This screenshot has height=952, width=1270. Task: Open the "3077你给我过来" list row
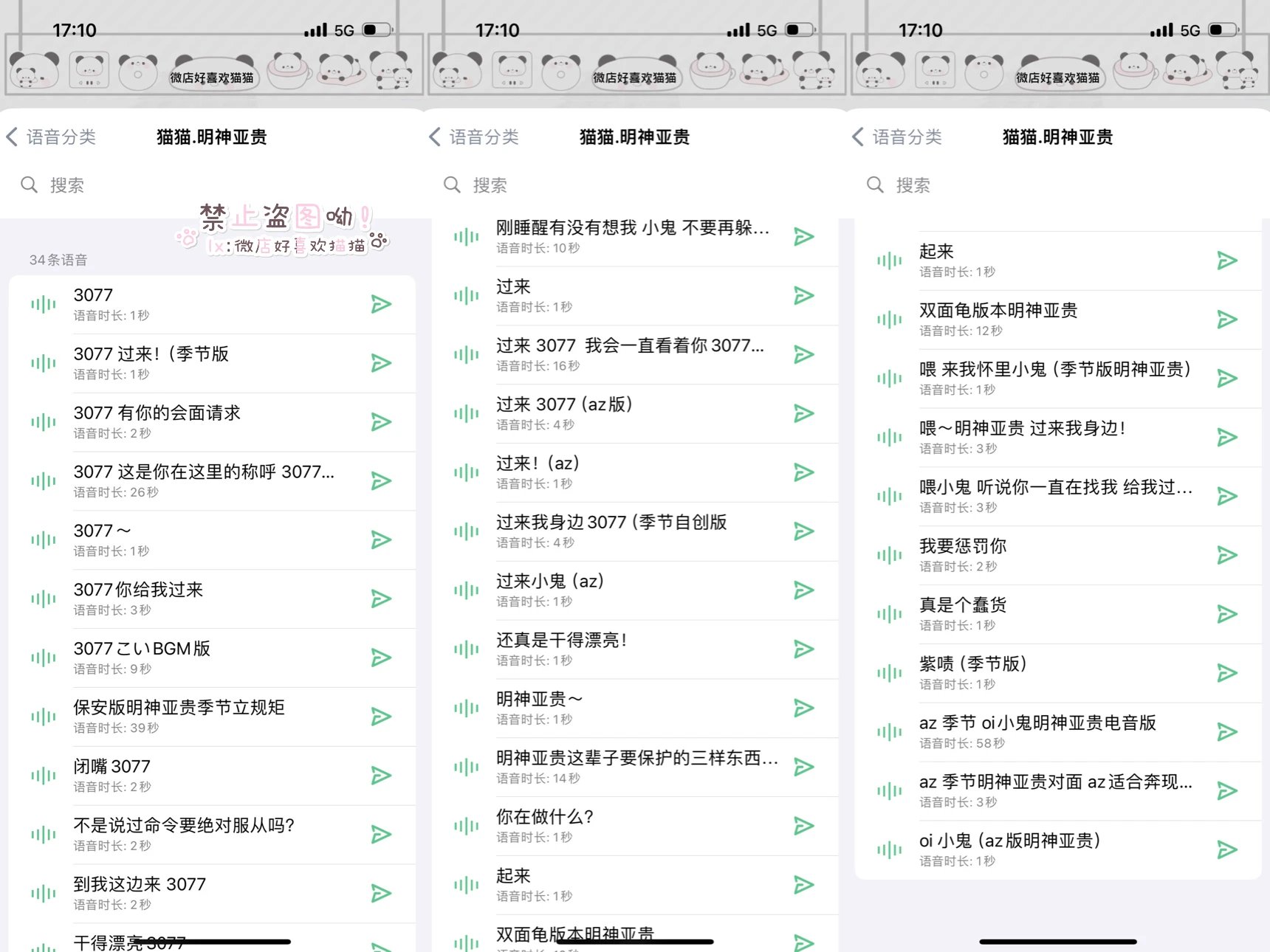point(213,599)
